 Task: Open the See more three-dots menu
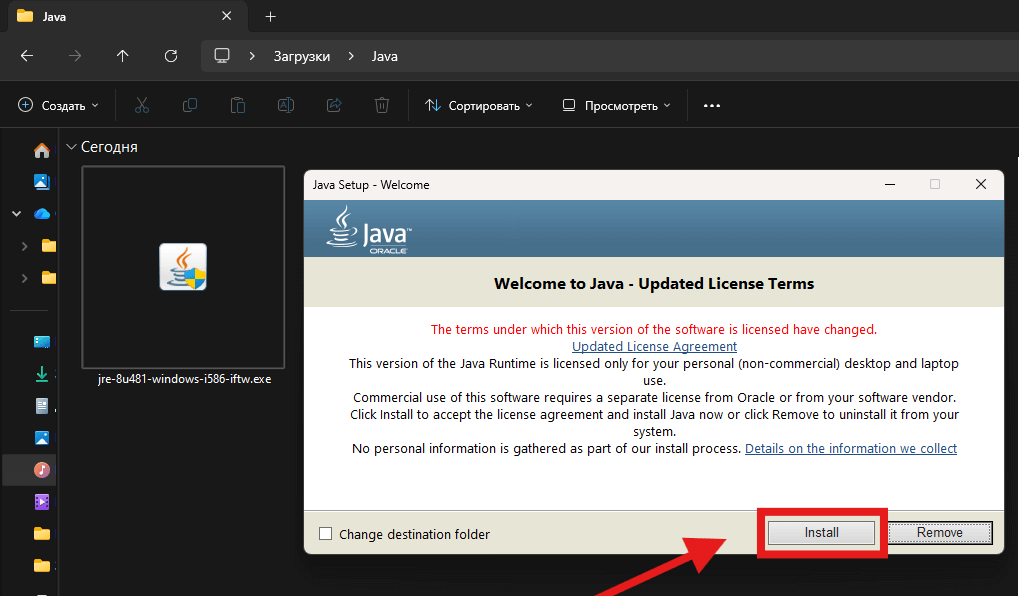pos(712,105)
